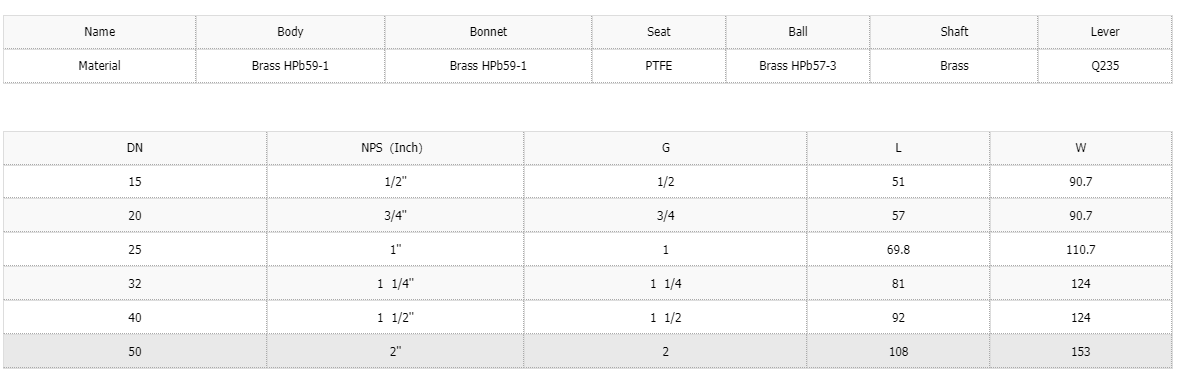
Task: Select the 1 1/2" NPS cell
Action: click(x=395, y=318)
